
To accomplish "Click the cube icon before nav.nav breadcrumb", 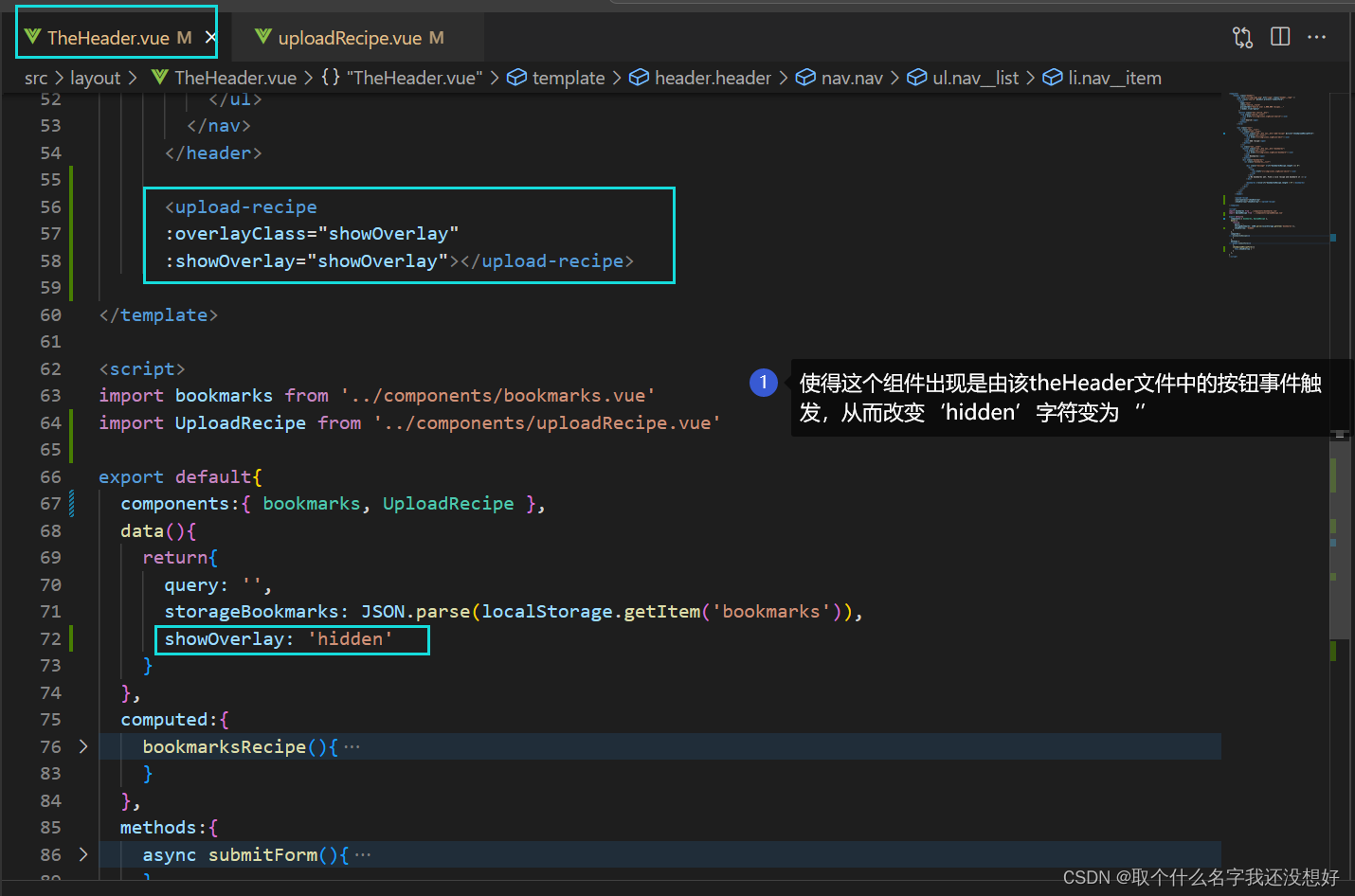I will 805,78.
